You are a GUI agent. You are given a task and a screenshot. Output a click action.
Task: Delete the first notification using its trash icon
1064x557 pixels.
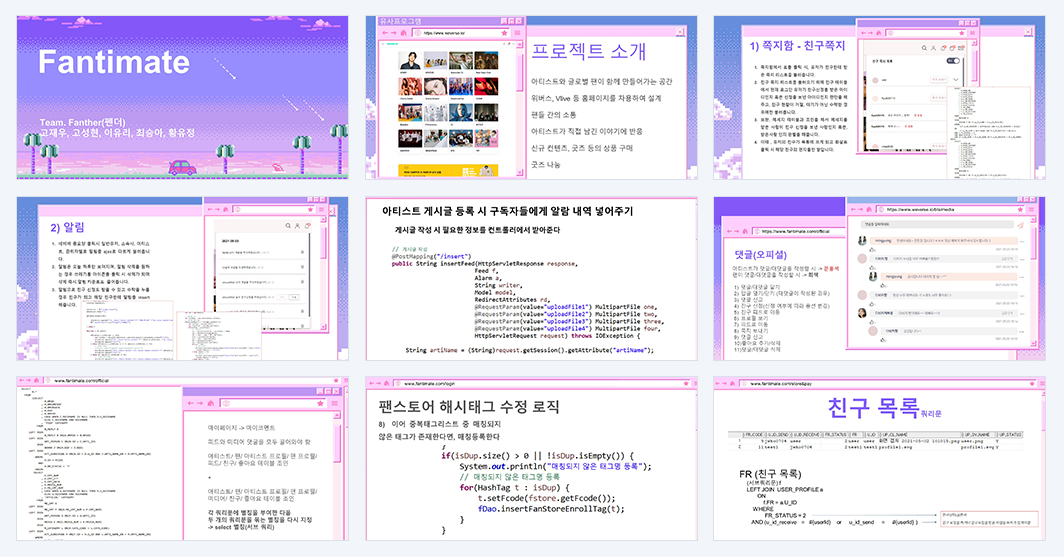[x=302, y=252]
